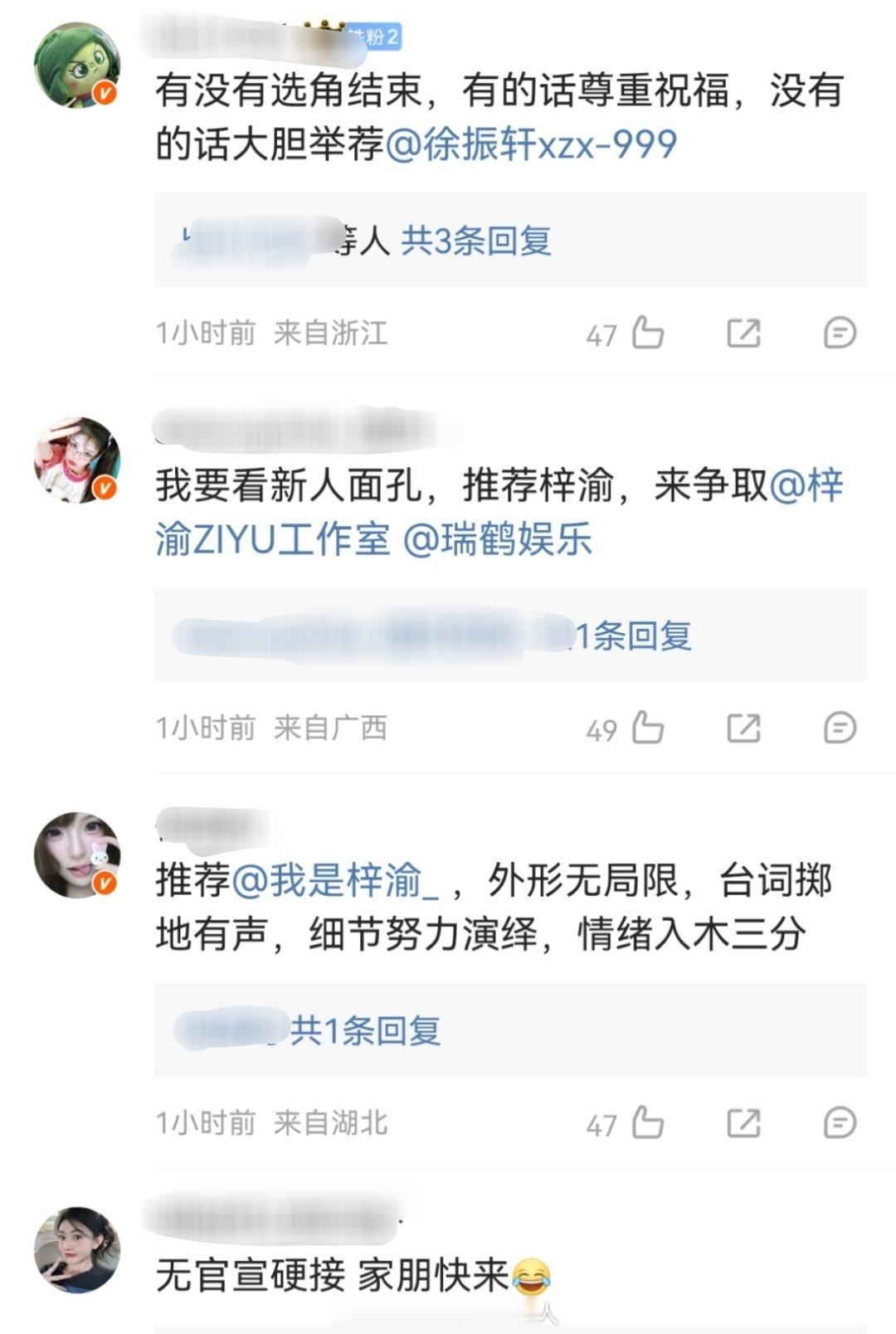This screenshot has width=896, height=1334.
Task: Open the green cartoon character avatar
Action: click(x=76, y=66)
